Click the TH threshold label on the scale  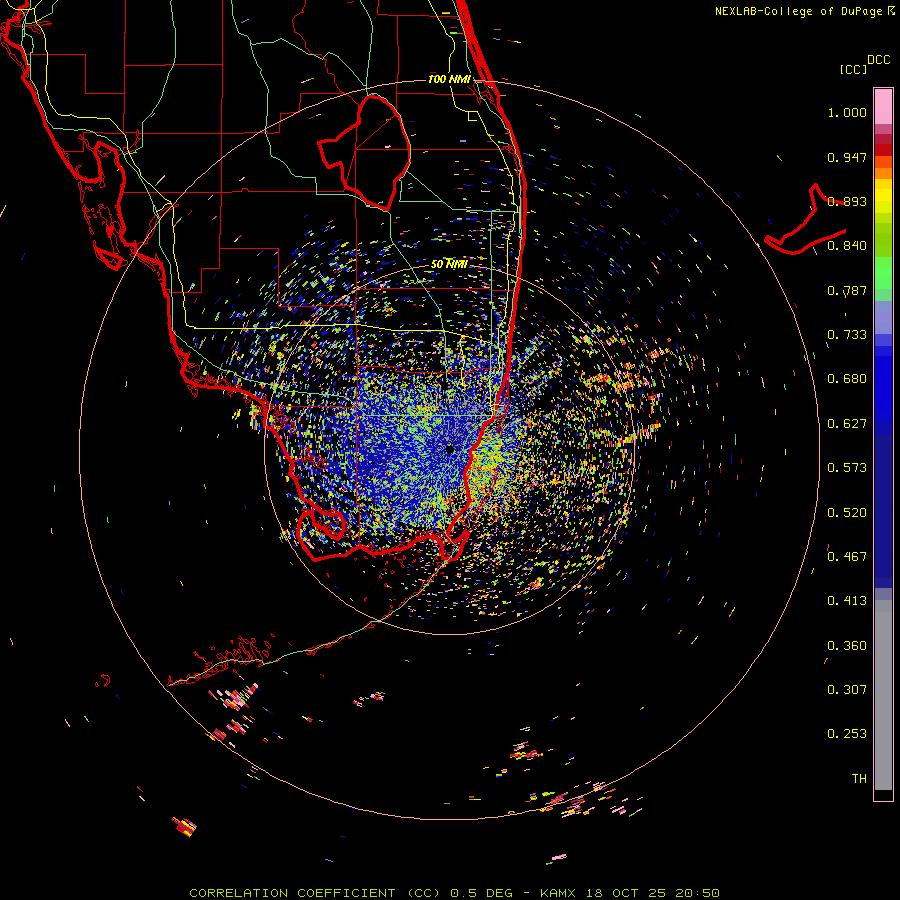point(859,779)
